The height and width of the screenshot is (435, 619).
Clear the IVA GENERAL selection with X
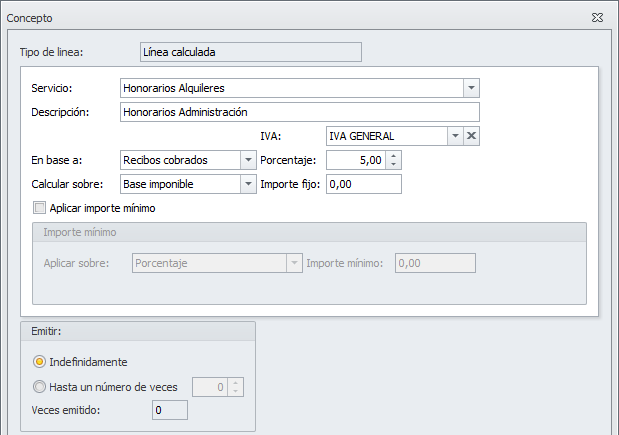(472, 136)
